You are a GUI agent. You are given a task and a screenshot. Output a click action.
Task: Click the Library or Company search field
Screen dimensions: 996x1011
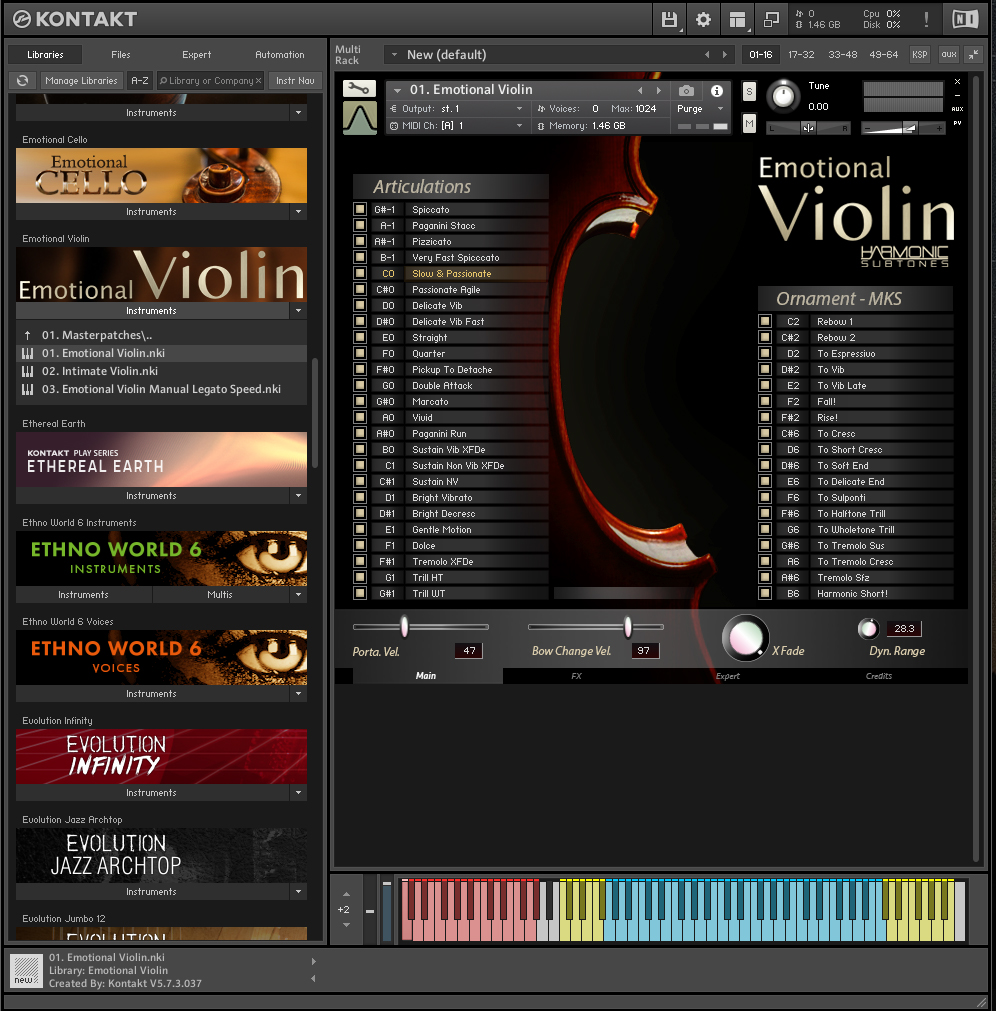[x=210, y=81]
